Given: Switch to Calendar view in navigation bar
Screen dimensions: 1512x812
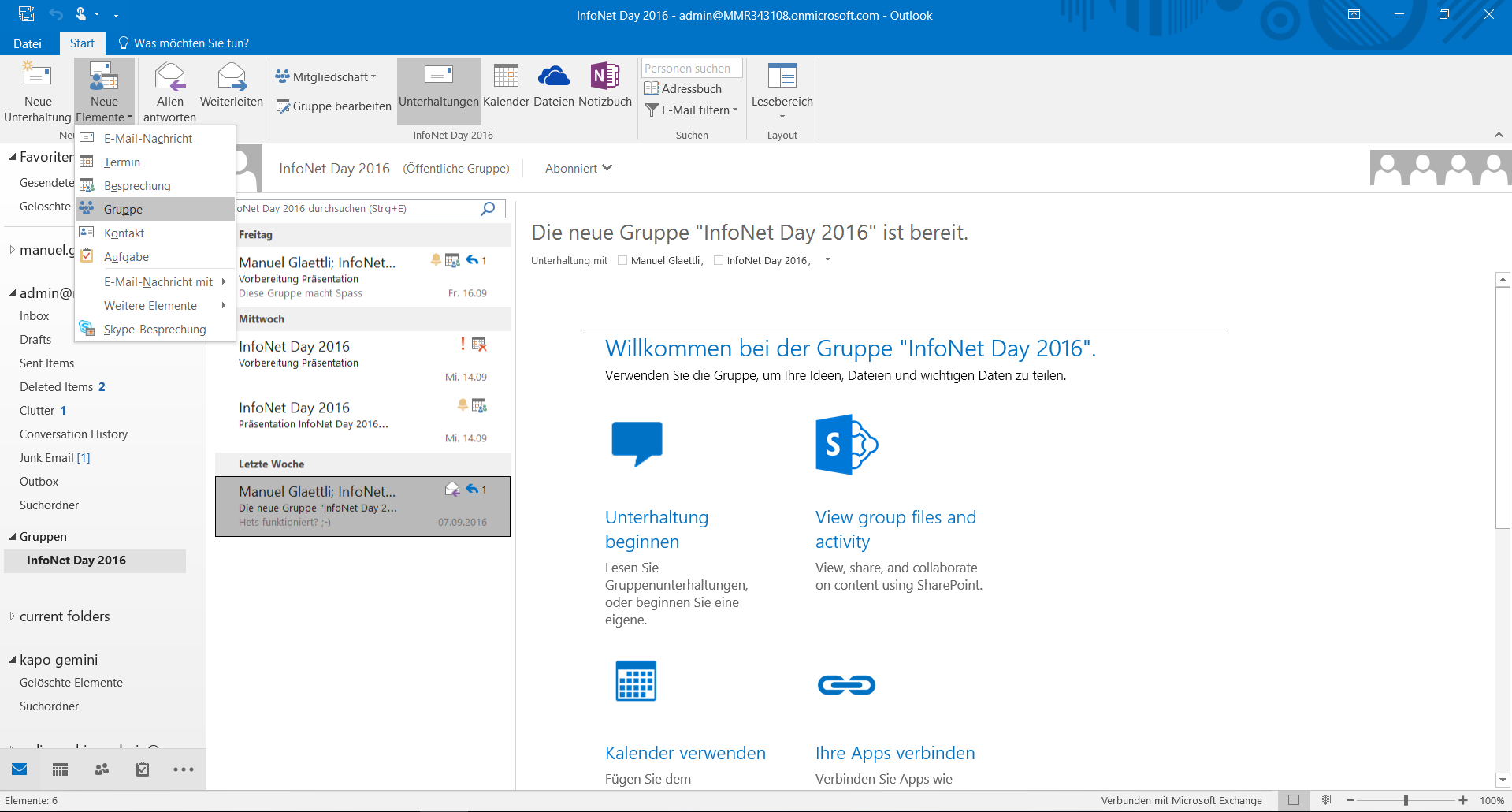Looking at the screenshot, I should [61, 769].
